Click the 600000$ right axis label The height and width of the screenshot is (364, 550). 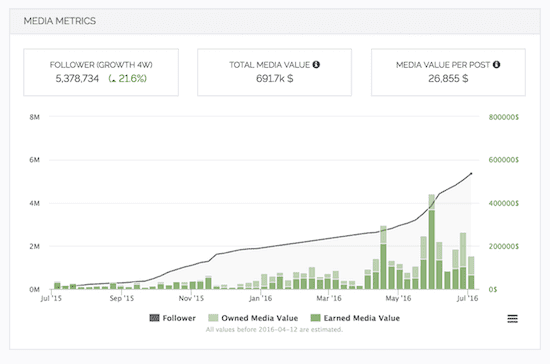tap(504, 160)
